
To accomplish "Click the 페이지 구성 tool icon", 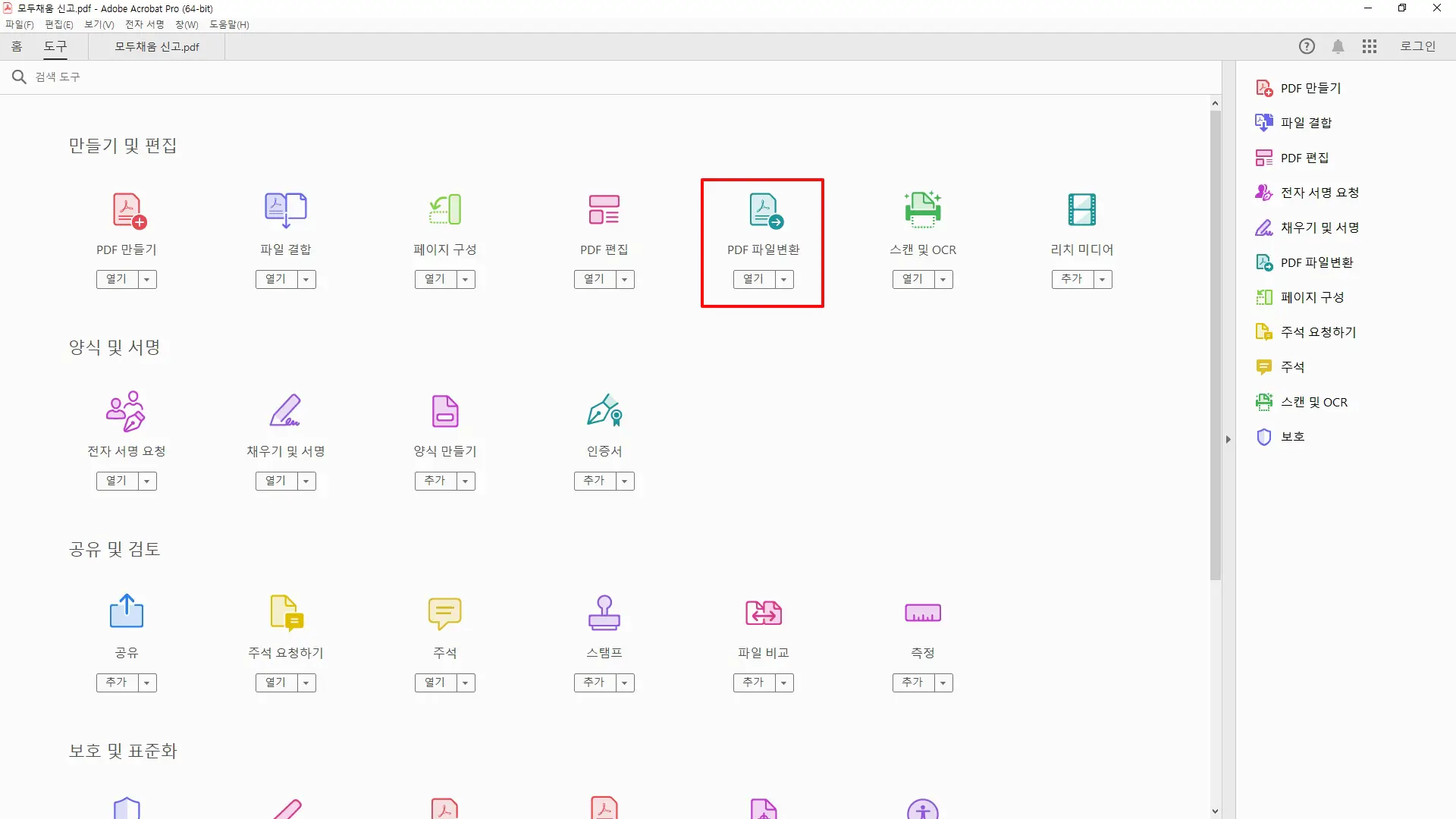I will click(x=445, y=210).
